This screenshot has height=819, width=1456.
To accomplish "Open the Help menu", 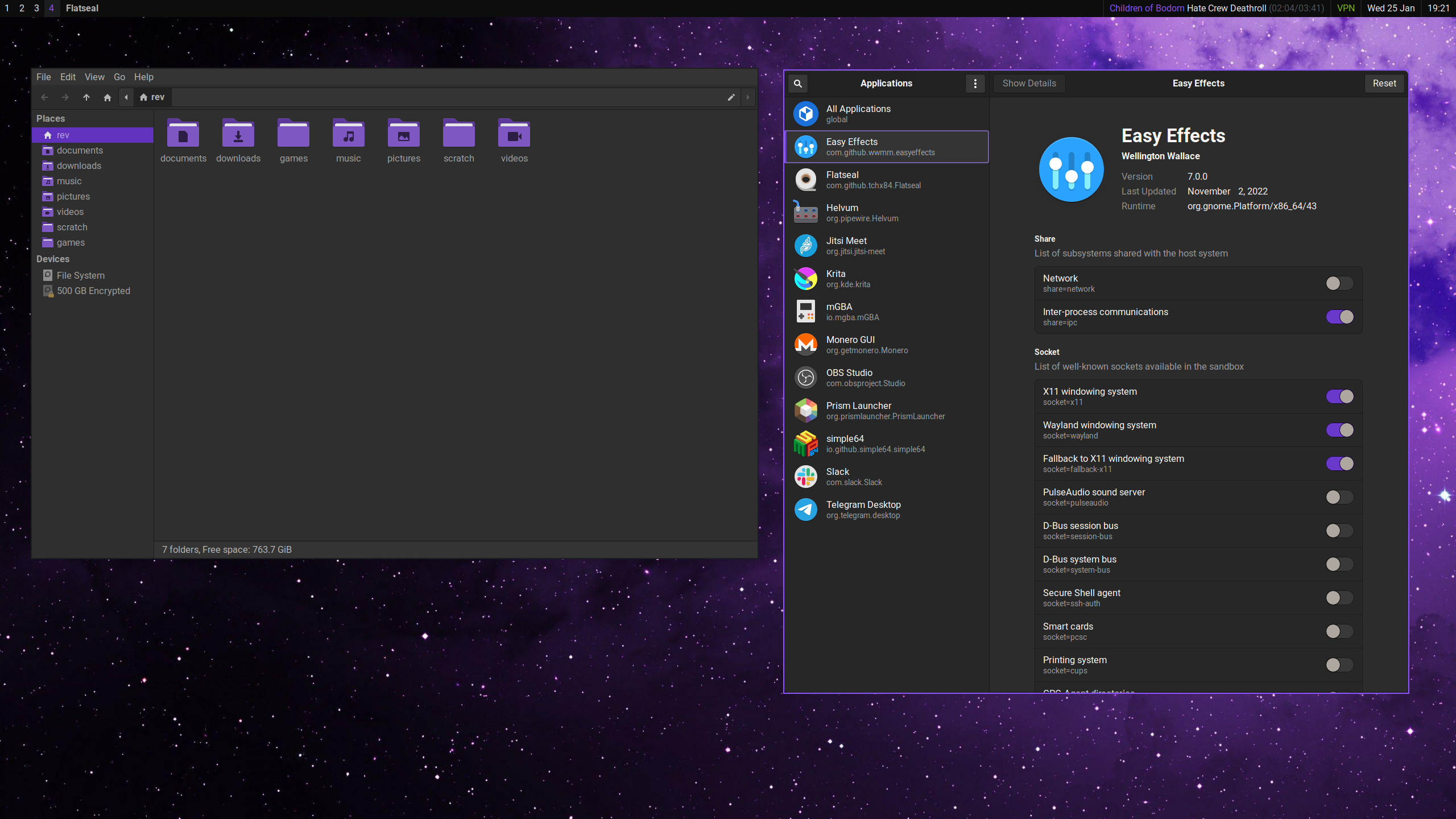I will tap(144, 77).
